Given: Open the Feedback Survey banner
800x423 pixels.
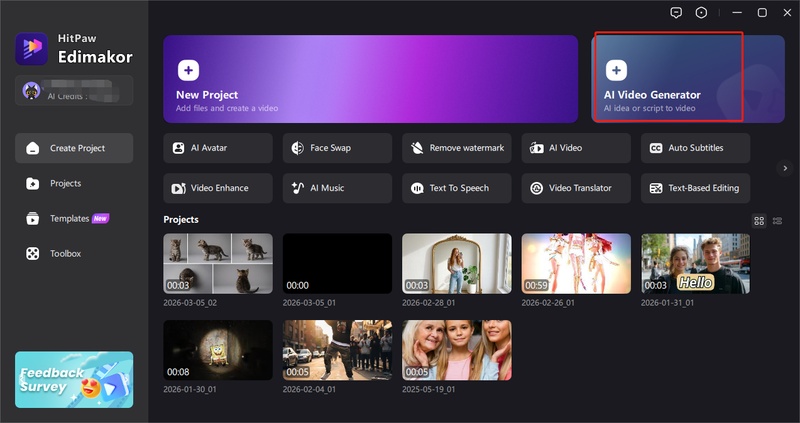Looking at the screenshot, I should [74, 380].
